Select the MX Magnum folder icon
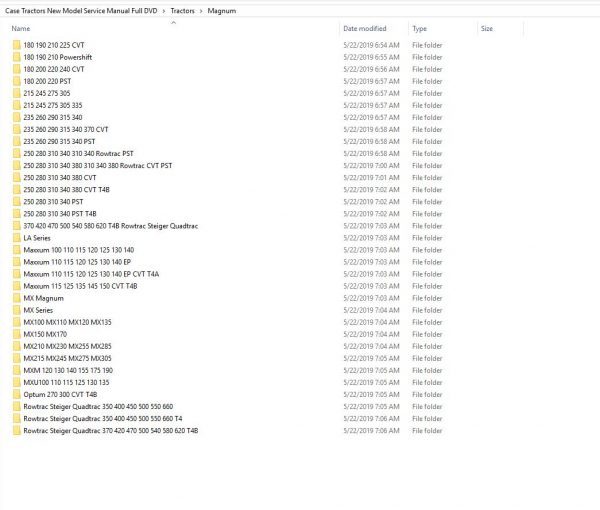This screenshot has width=600, height=510. 16,298
